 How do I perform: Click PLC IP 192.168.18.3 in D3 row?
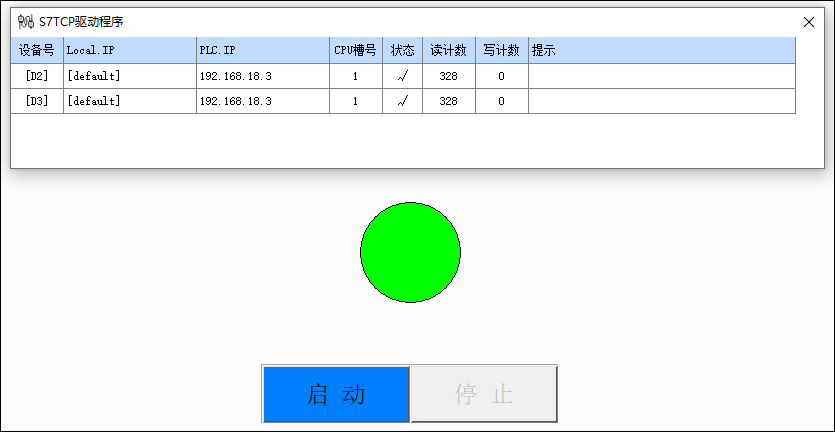263,101
